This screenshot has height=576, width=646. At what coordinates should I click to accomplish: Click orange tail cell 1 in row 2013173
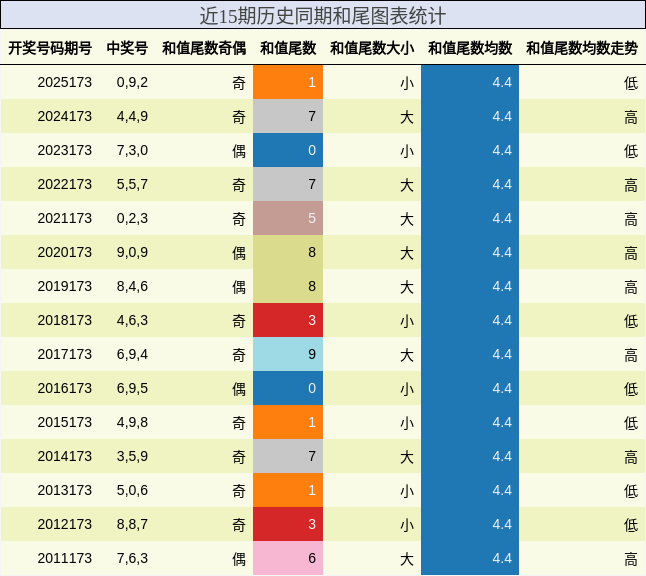coord(288,490)
